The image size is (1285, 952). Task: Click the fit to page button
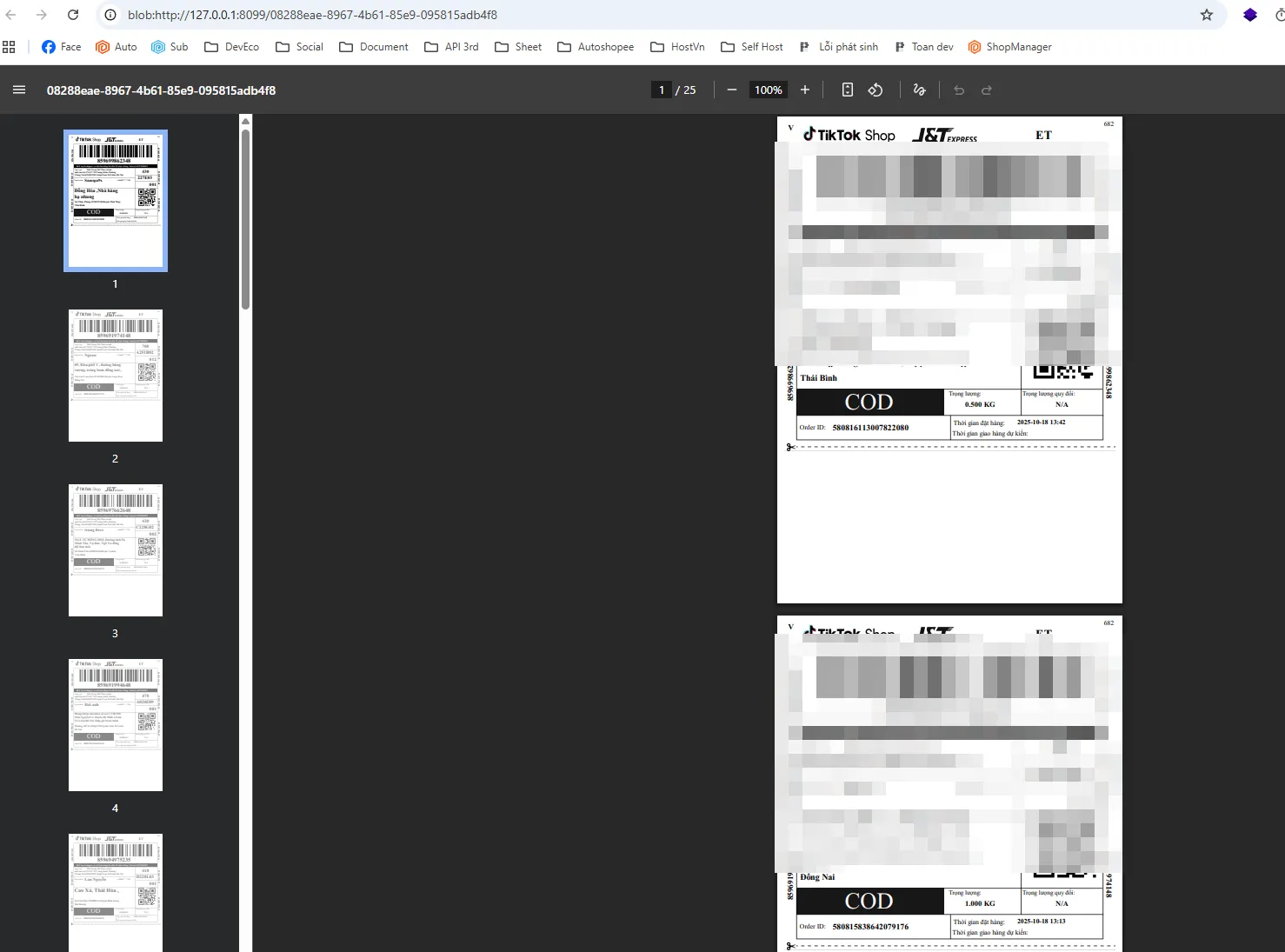(848, 90)
